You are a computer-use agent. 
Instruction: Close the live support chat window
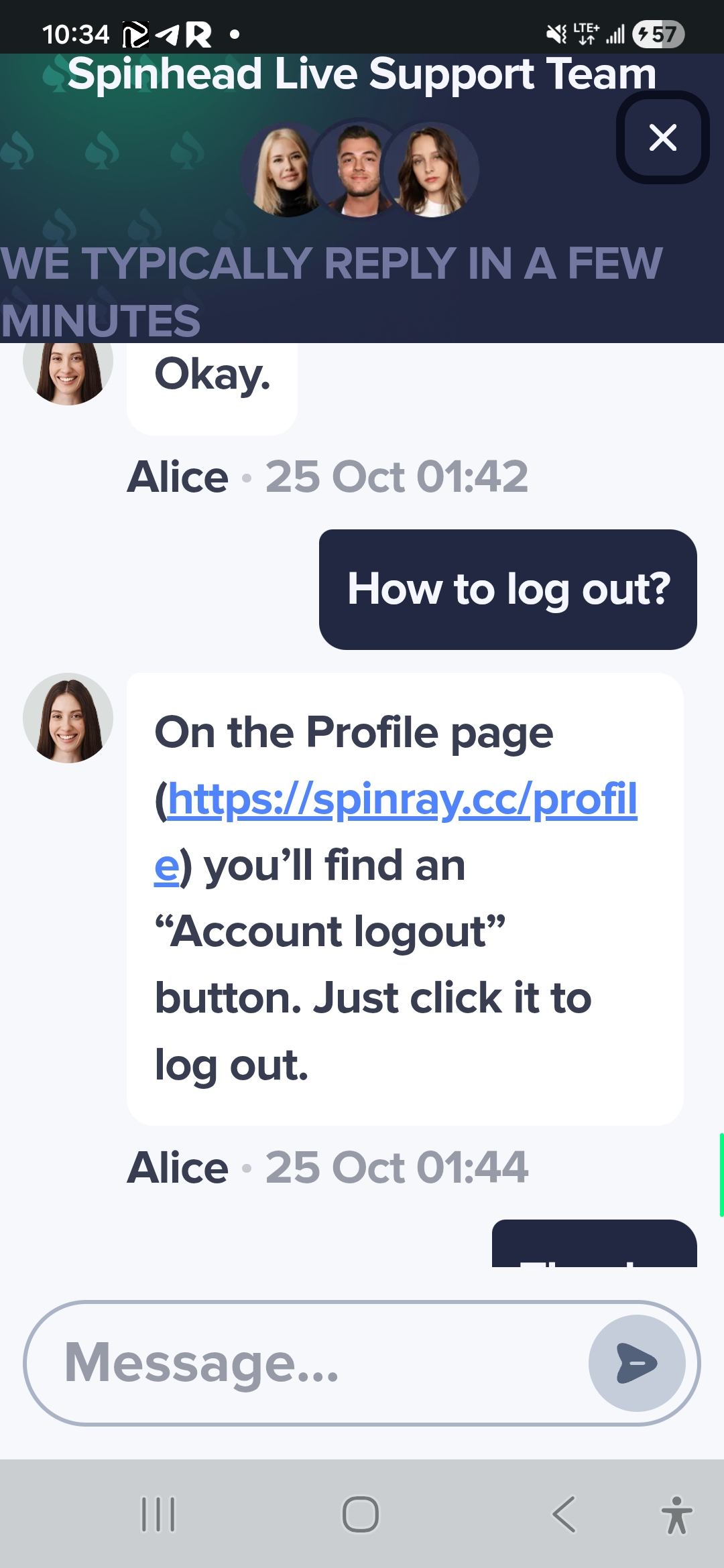(x=662, y=137)
